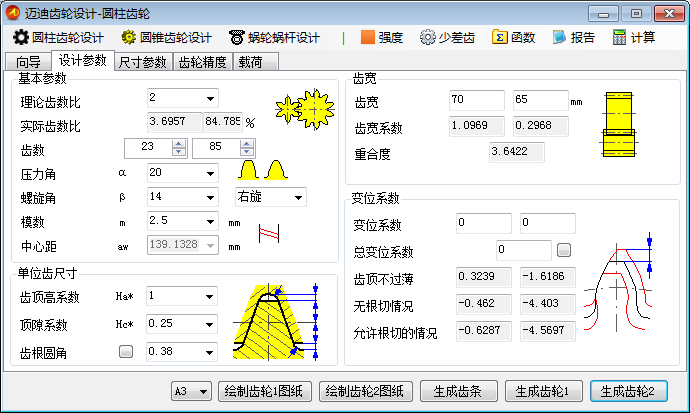The image size is (690, 413).
Task: Increase gear 1 tooth count 23
Action: [x=179, y=144]
